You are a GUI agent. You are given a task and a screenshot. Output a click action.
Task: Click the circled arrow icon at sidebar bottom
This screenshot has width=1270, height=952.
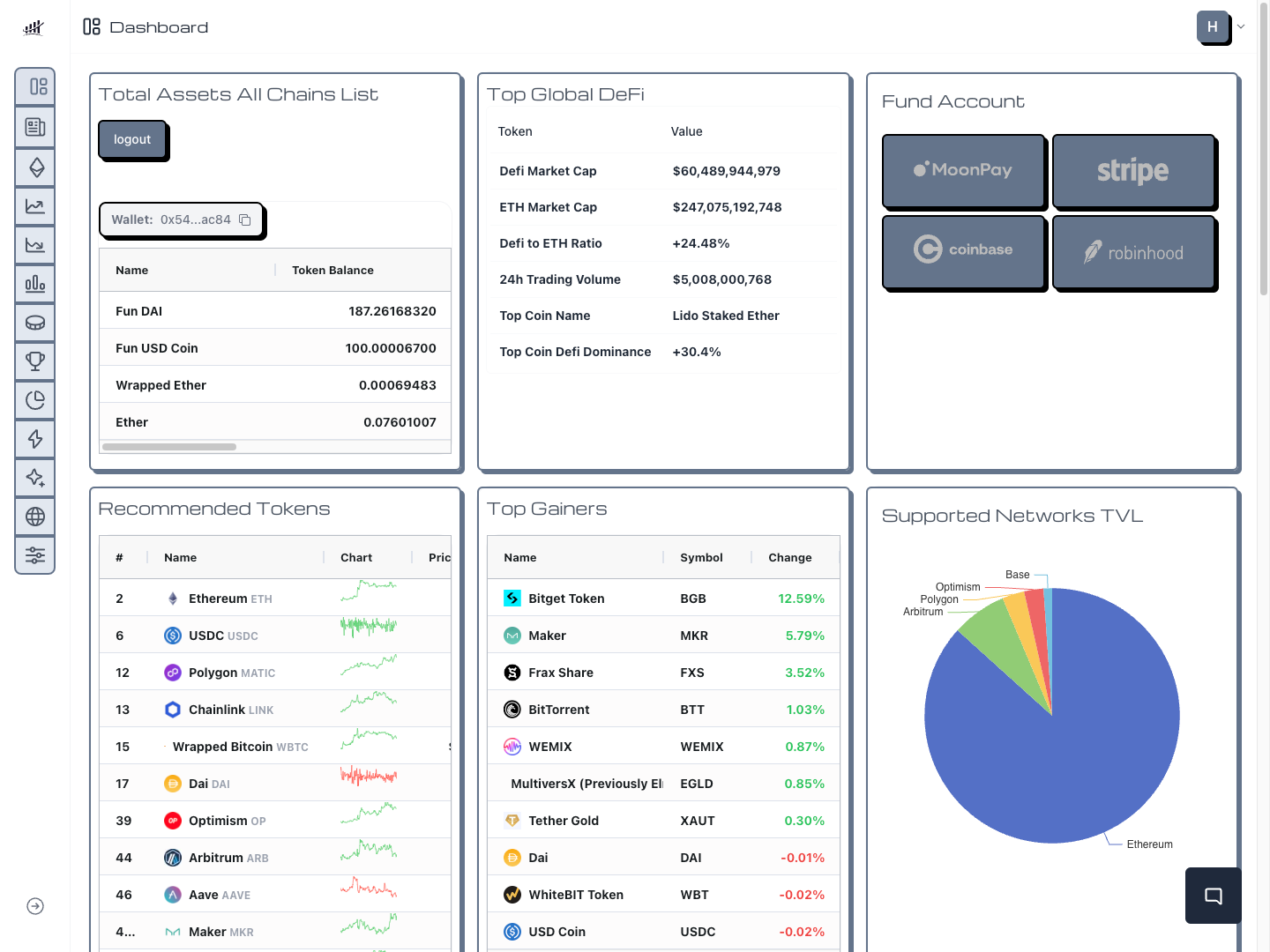(35, 906)
